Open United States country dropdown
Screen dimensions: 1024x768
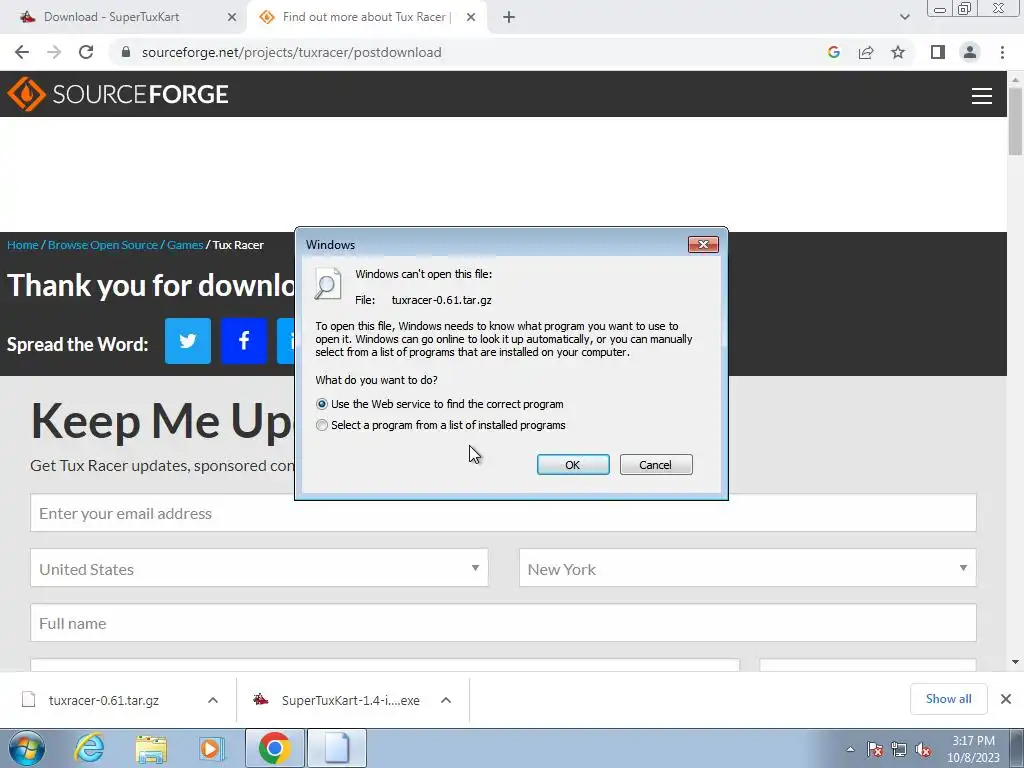[x=259, y=568]
